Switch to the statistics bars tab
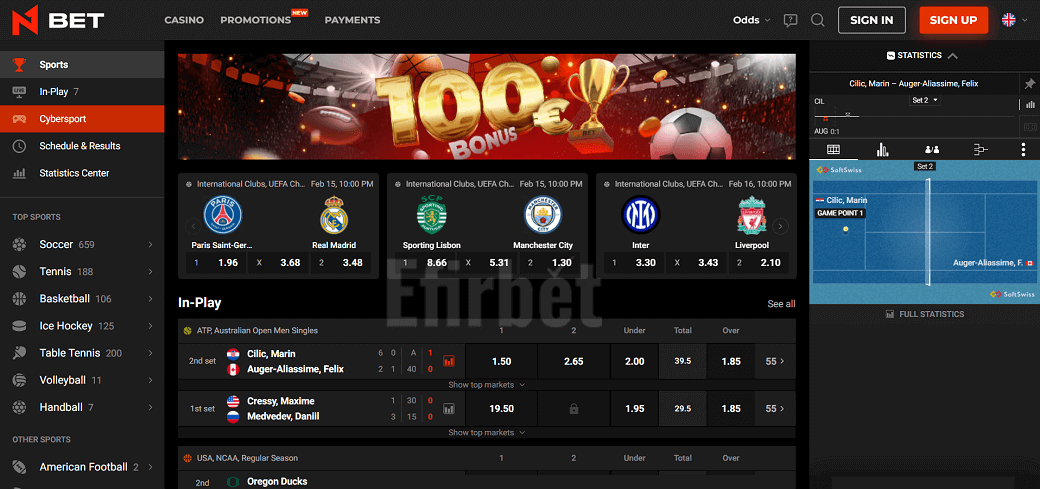The height and width of the screenshot is (489, 1040). click(882, 150)
